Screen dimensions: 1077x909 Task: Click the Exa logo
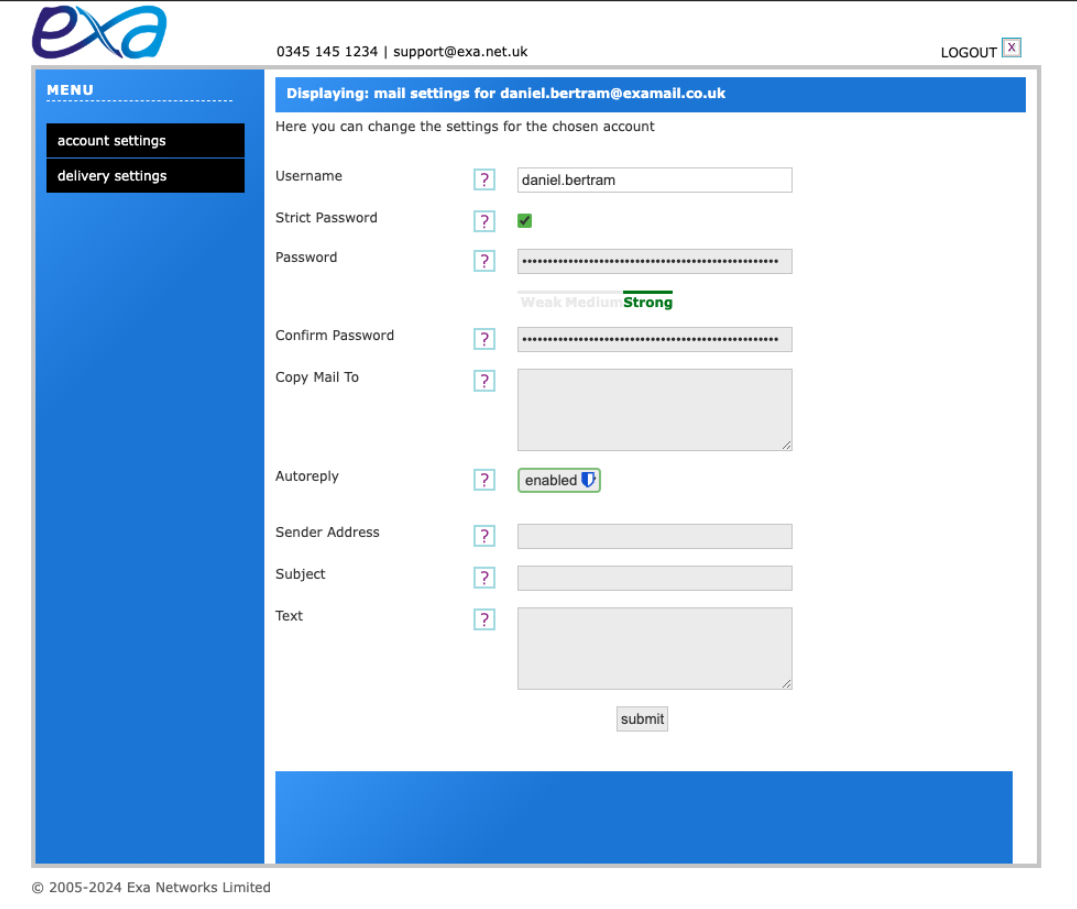pyautogui.click(x=98, y=32)
